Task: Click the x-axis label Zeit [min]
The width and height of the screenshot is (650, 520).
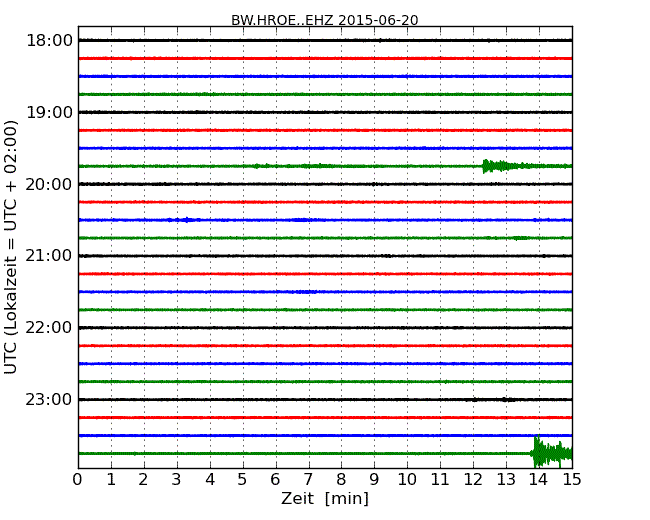Action: coord(325,498)
